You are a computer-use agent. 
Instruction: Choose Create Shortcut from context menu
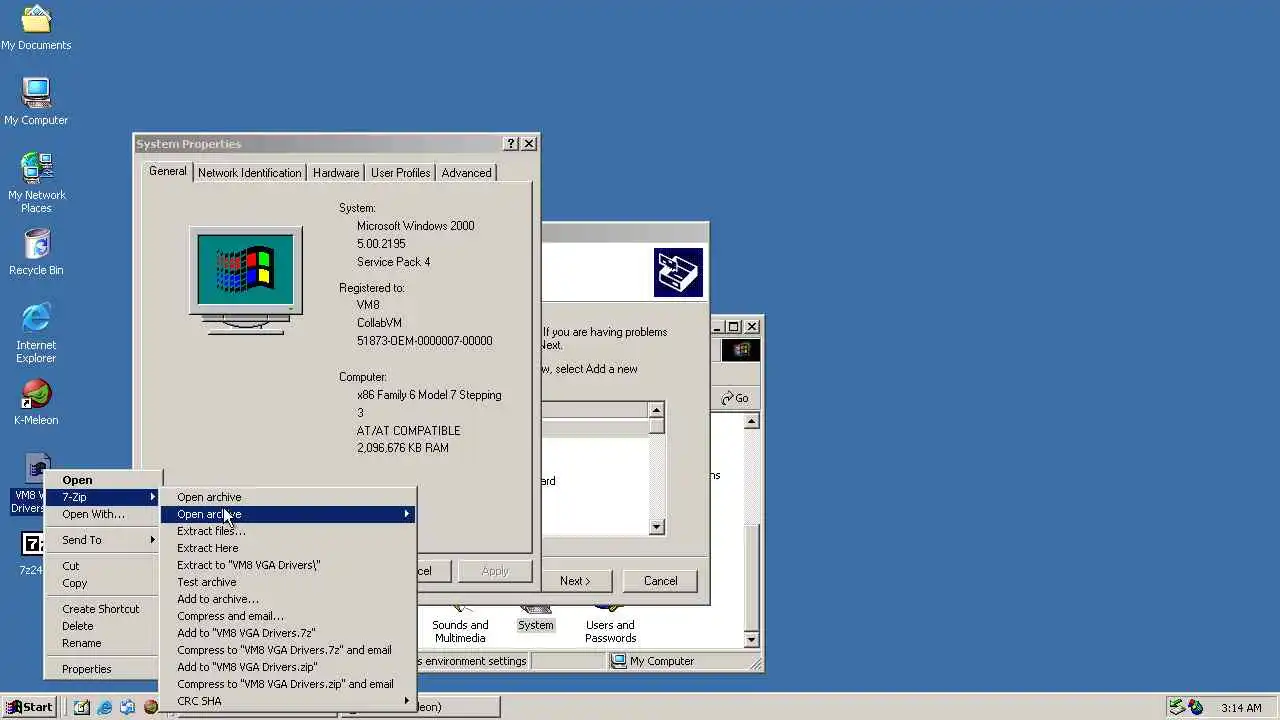click(103, 609)
